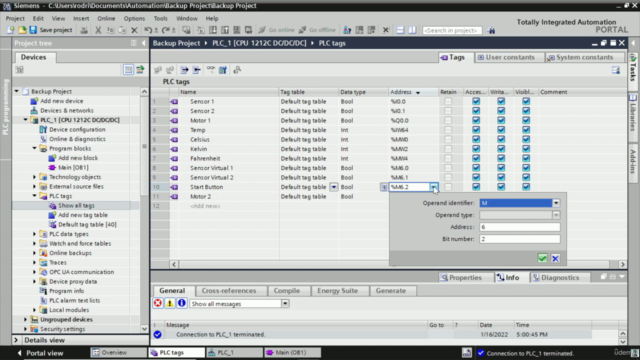This screenshot has width=640, height=360.
Task: Open the Options menu
Action: (x=134, y=18)
